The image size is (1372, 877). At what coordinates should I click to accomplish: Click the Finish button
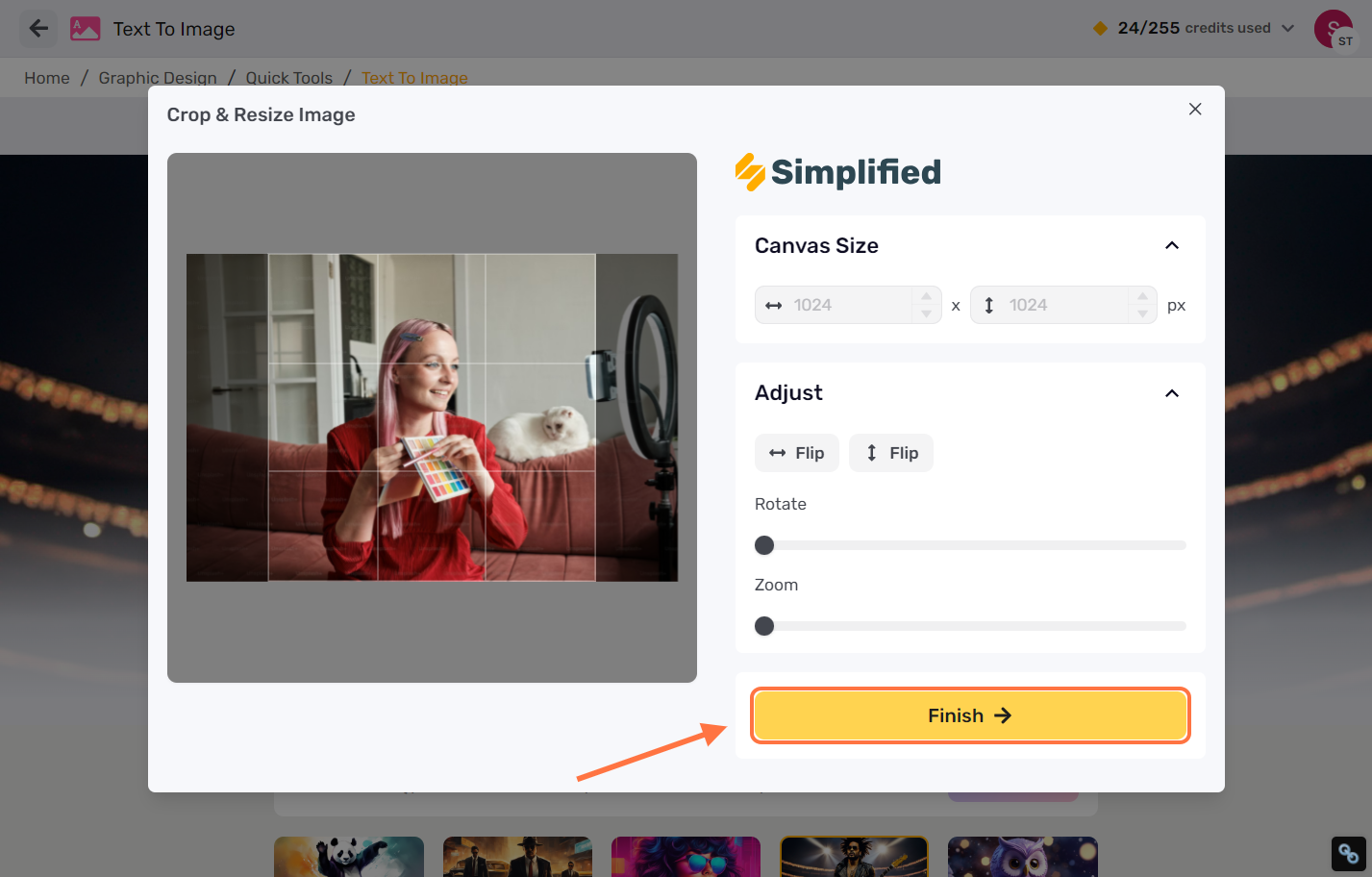(970, 715)
